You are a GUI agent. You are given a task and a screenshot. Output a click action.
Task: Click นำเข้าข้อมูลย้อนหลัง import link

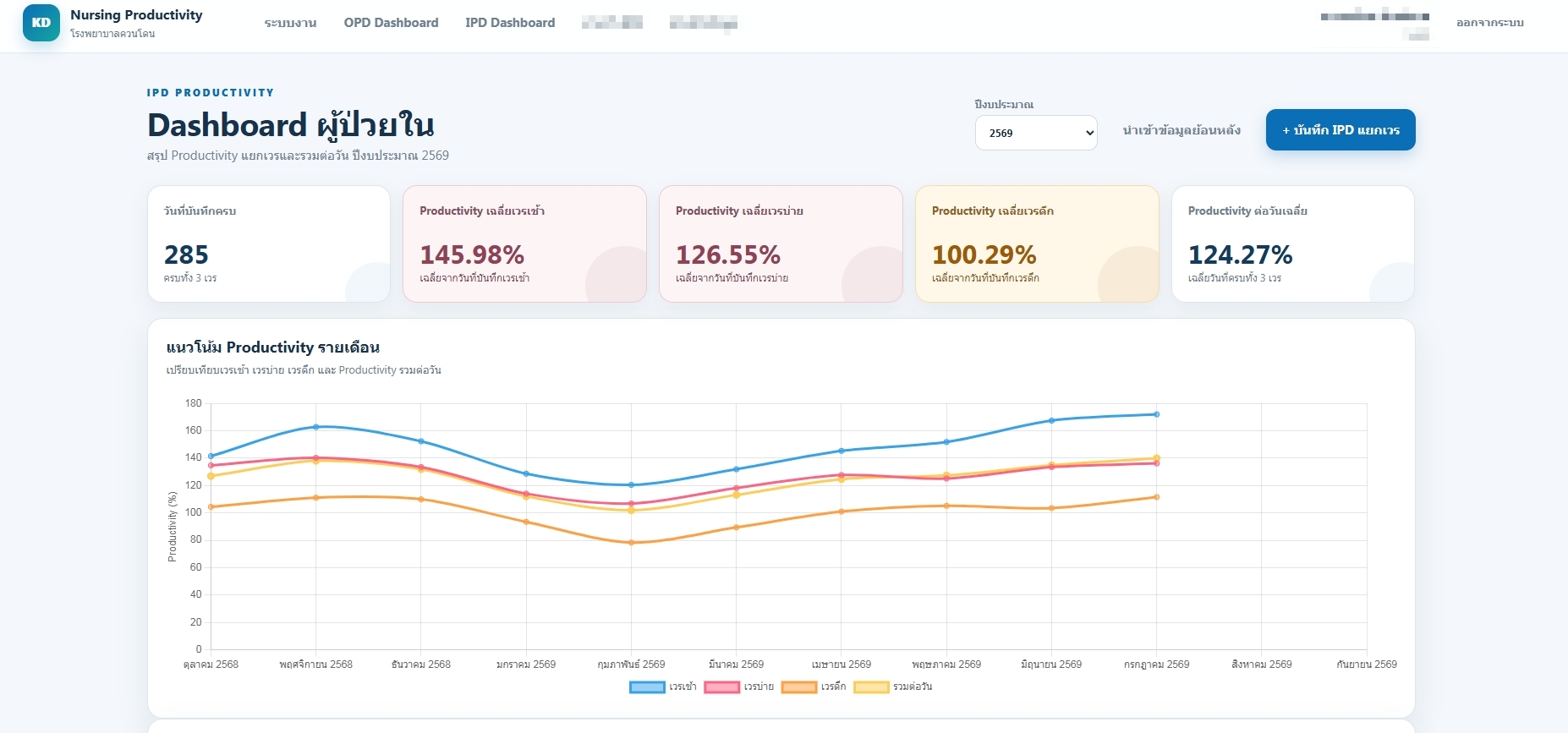1181,130
